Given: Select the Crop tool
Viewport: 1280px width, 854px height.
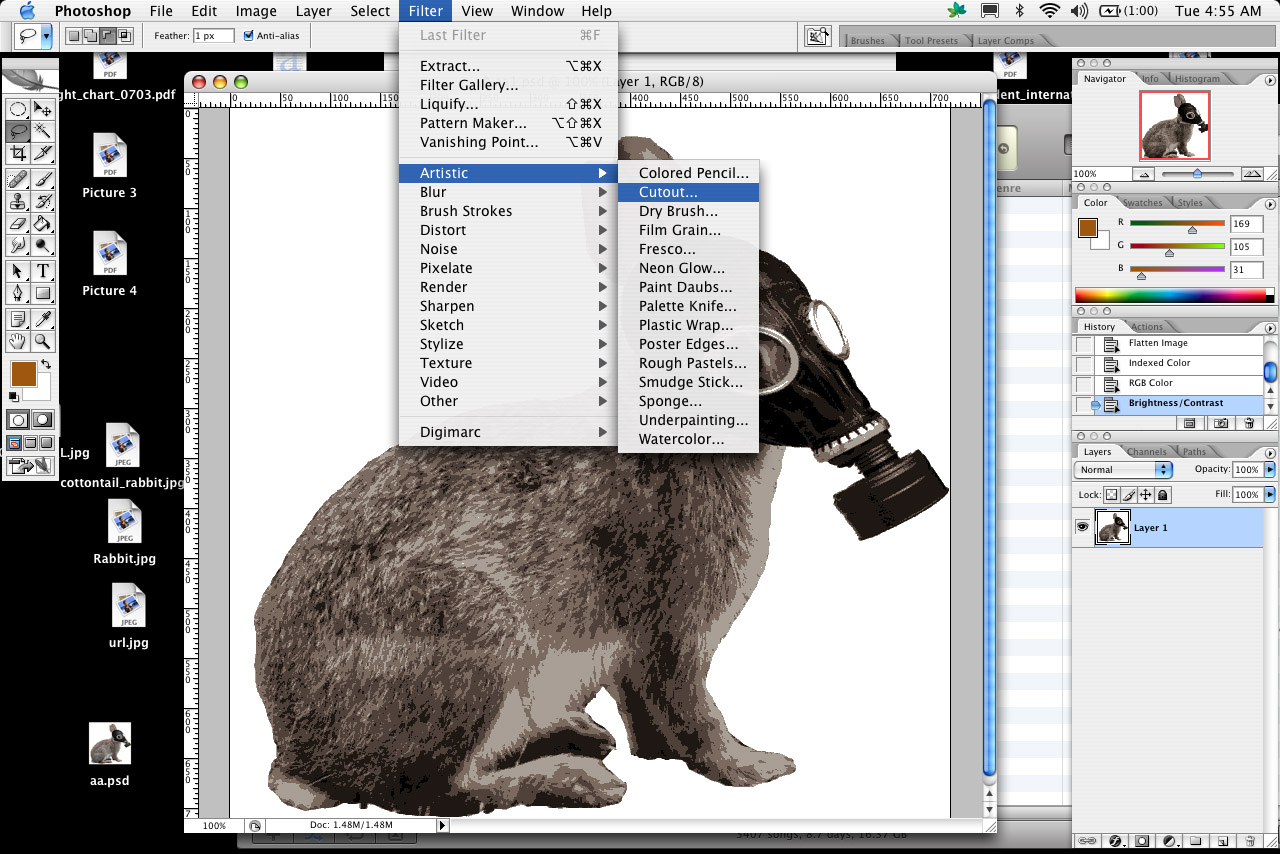Looking at the screenshot, I should [18, 153].
